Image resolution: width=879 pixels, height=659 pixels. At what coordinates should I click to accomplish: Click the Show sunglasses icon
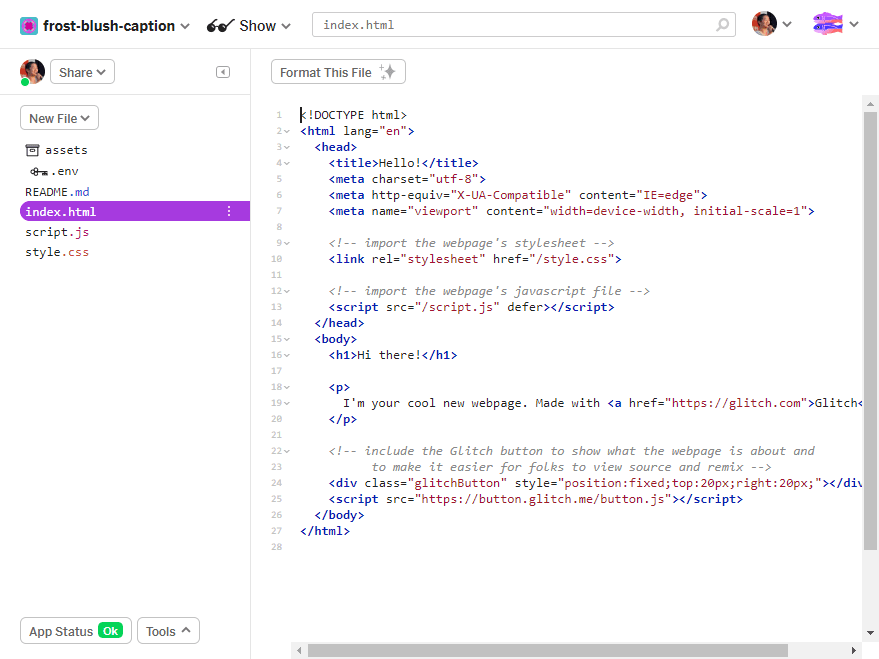220,26
